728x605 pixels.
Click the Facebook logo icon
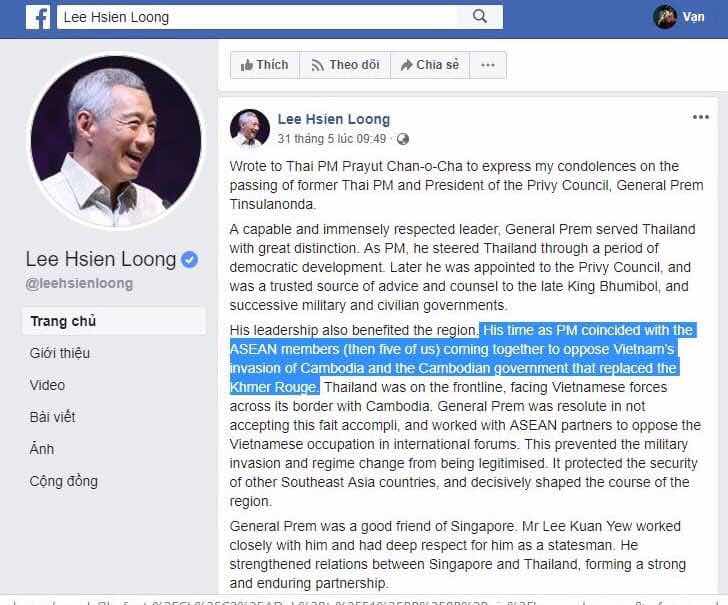(38, 18)
